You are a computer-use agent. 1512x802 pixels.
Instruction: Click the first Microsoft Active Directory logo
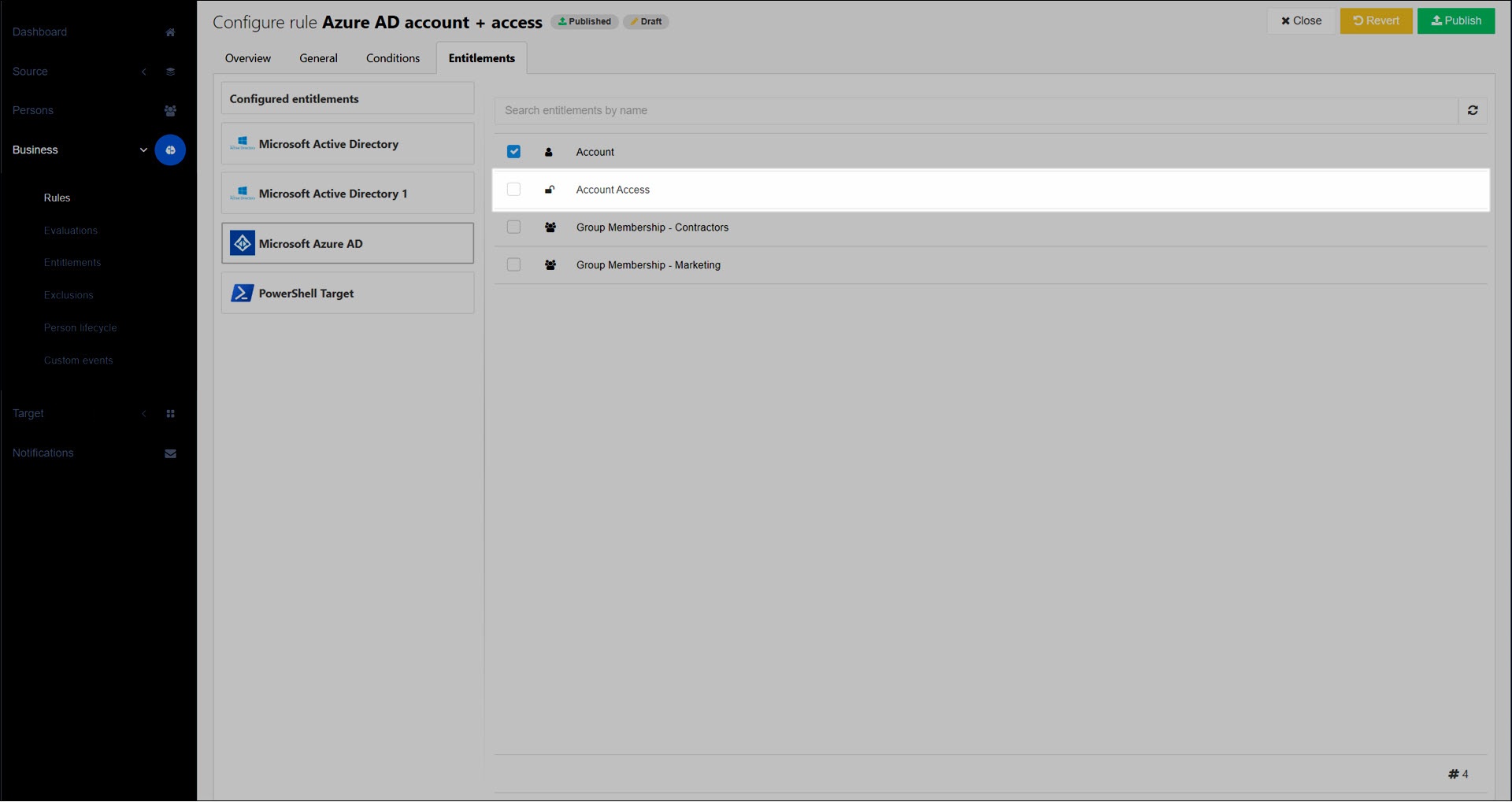pos(242,144)
